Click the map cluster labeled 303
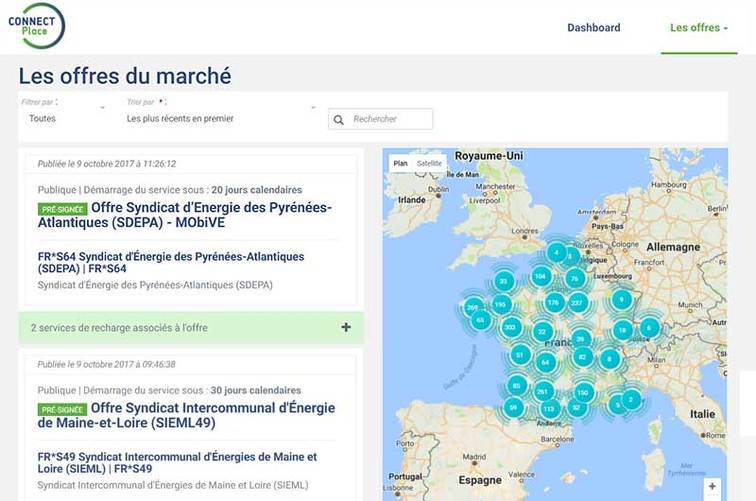This screenshot has height=501, width=756. [510, 328]
